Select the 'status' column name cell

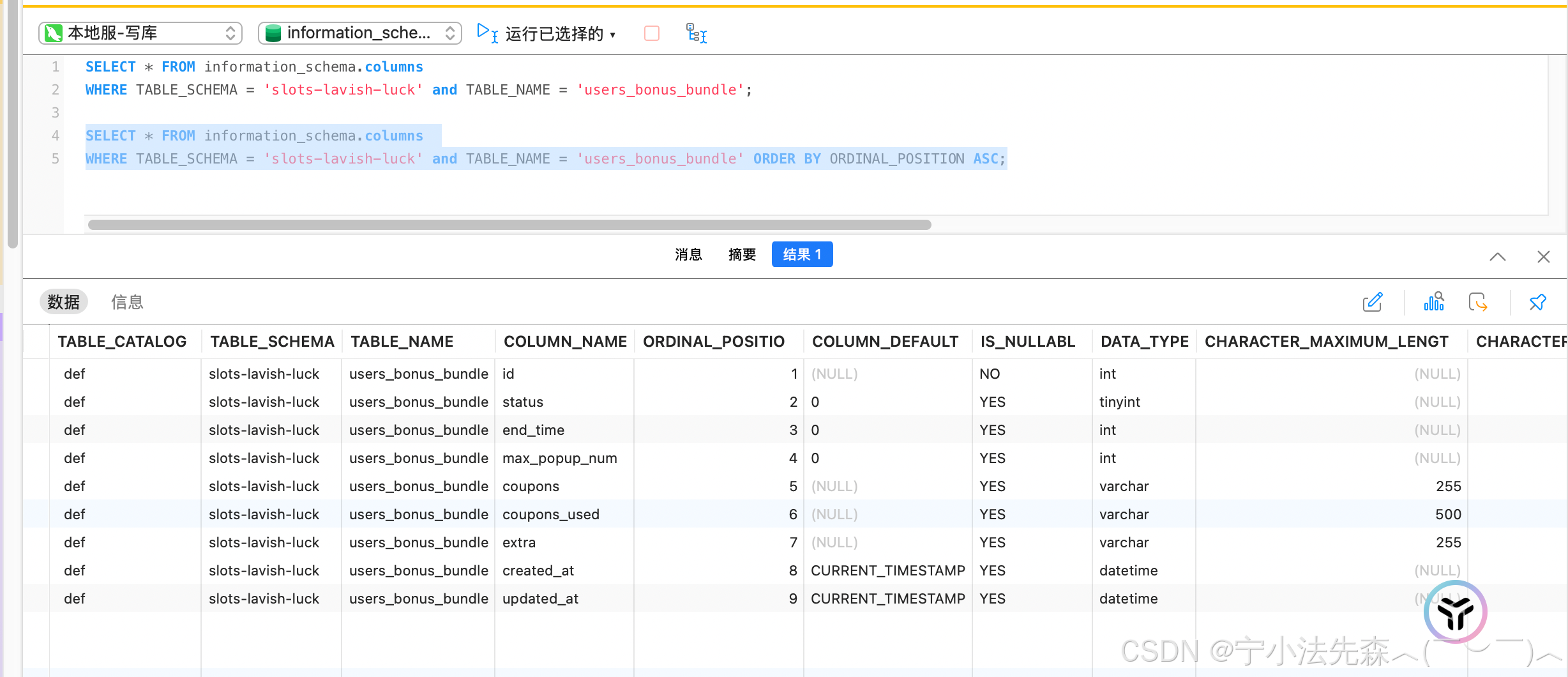tap(564, 402)
